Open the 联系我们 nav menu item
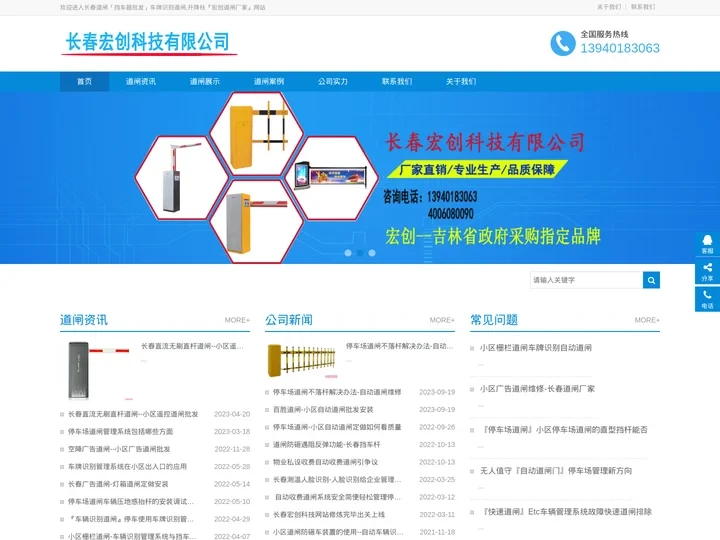This screenshot has height=540, width=720. [397, 82]
